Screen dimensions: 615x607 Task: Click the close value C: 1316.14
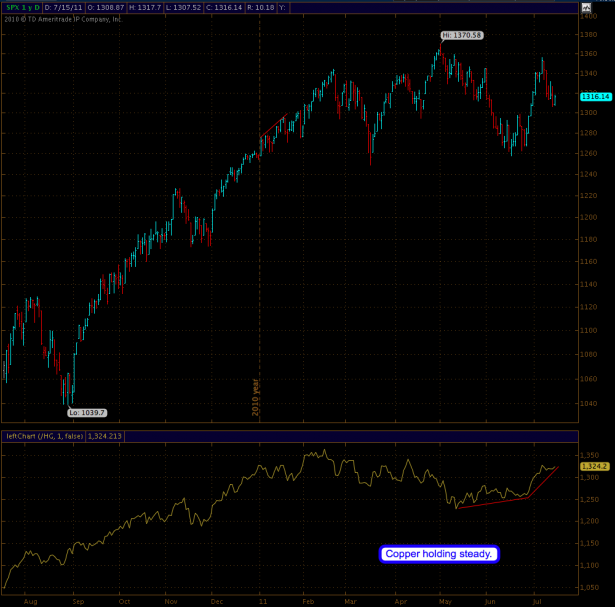[x=224, y=7]
